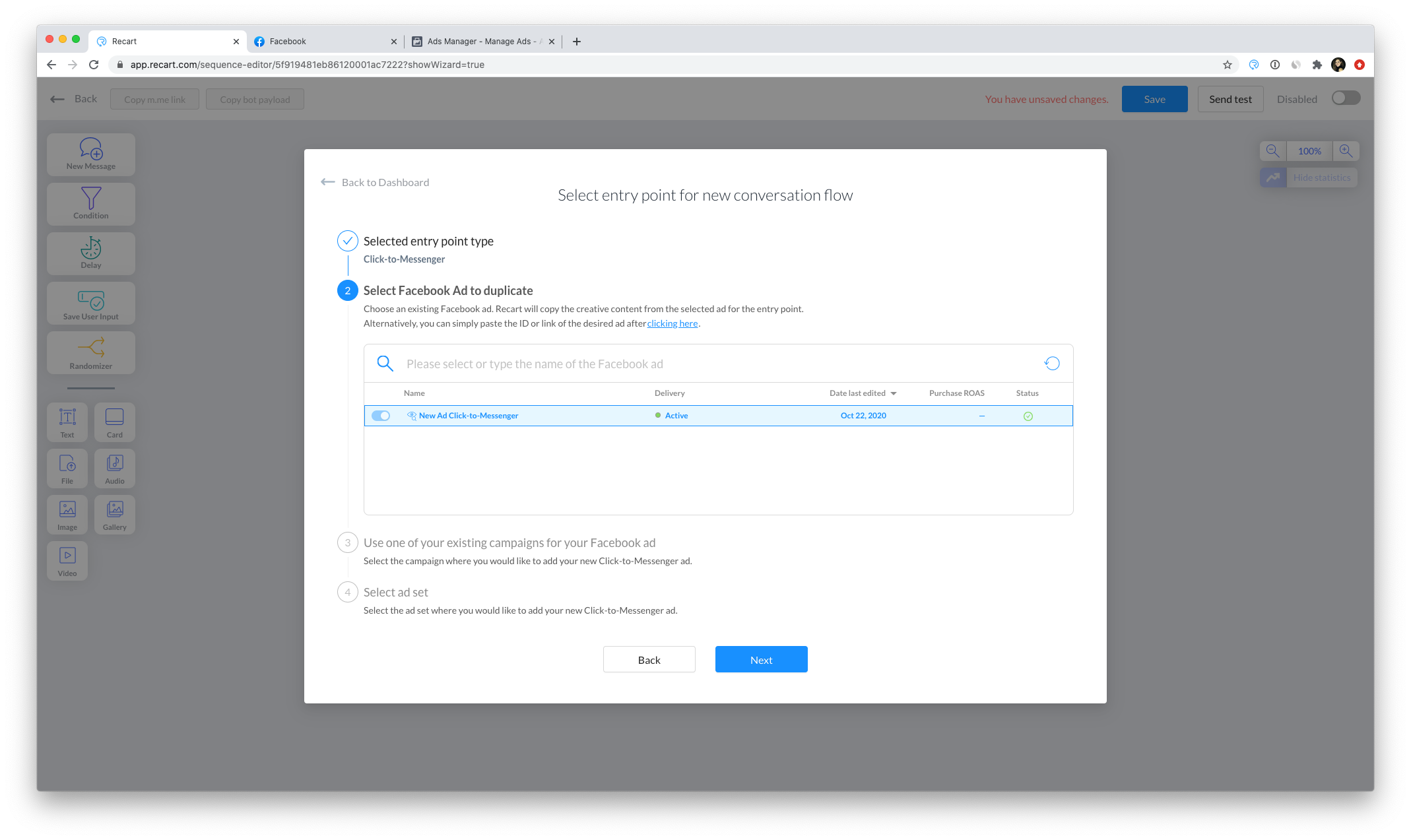This screenshot has width=1411, height=840.
Task: Click the wizard Back button
Action: (x=649, y=659)
